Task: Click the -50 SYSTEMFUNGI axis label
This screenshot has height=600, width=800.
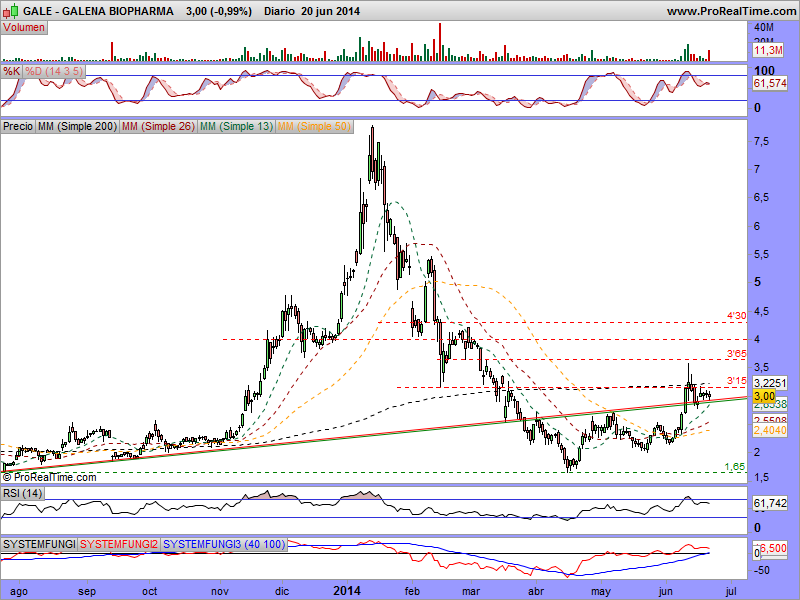Action: point(762,570)
